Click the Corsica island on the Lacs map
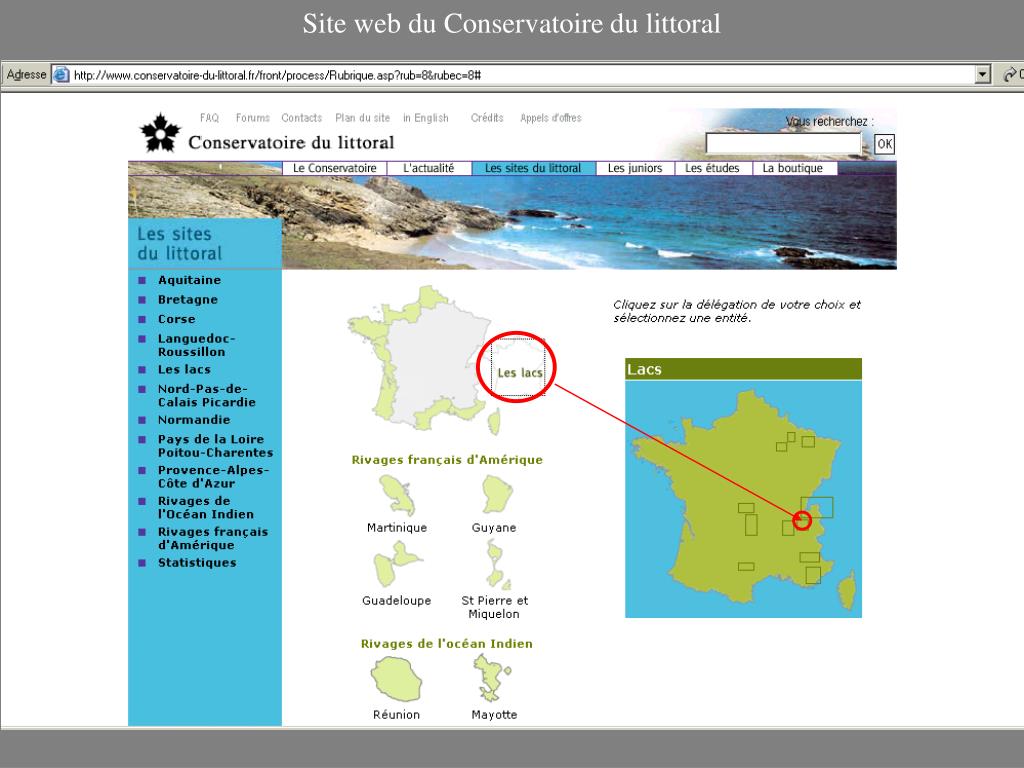The height and width of the screenshot is (768, 1024). point(847,590)
